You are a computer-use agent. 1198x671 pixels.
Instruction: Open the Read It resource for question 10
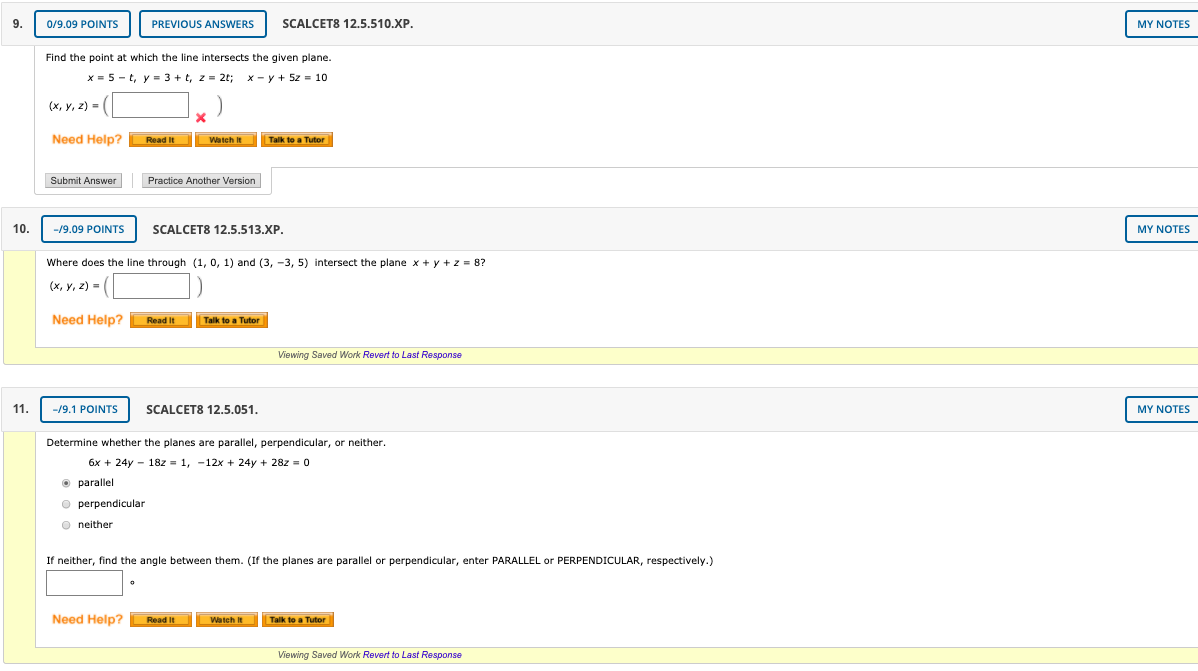[161, 320]
